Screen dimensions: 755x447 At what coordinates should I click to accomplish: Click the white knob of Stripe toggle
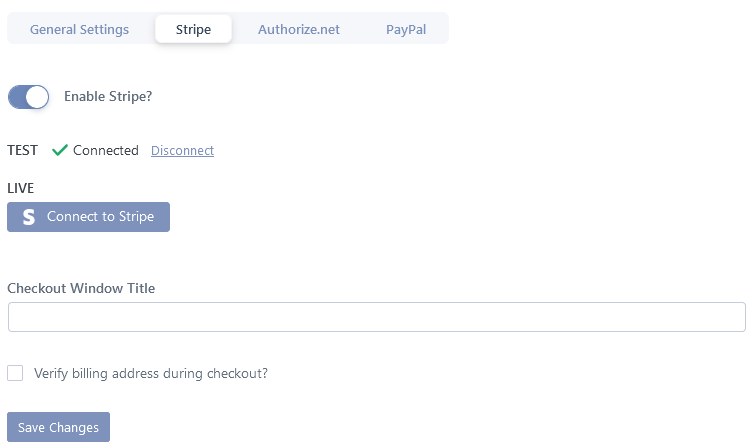point(37,97)
